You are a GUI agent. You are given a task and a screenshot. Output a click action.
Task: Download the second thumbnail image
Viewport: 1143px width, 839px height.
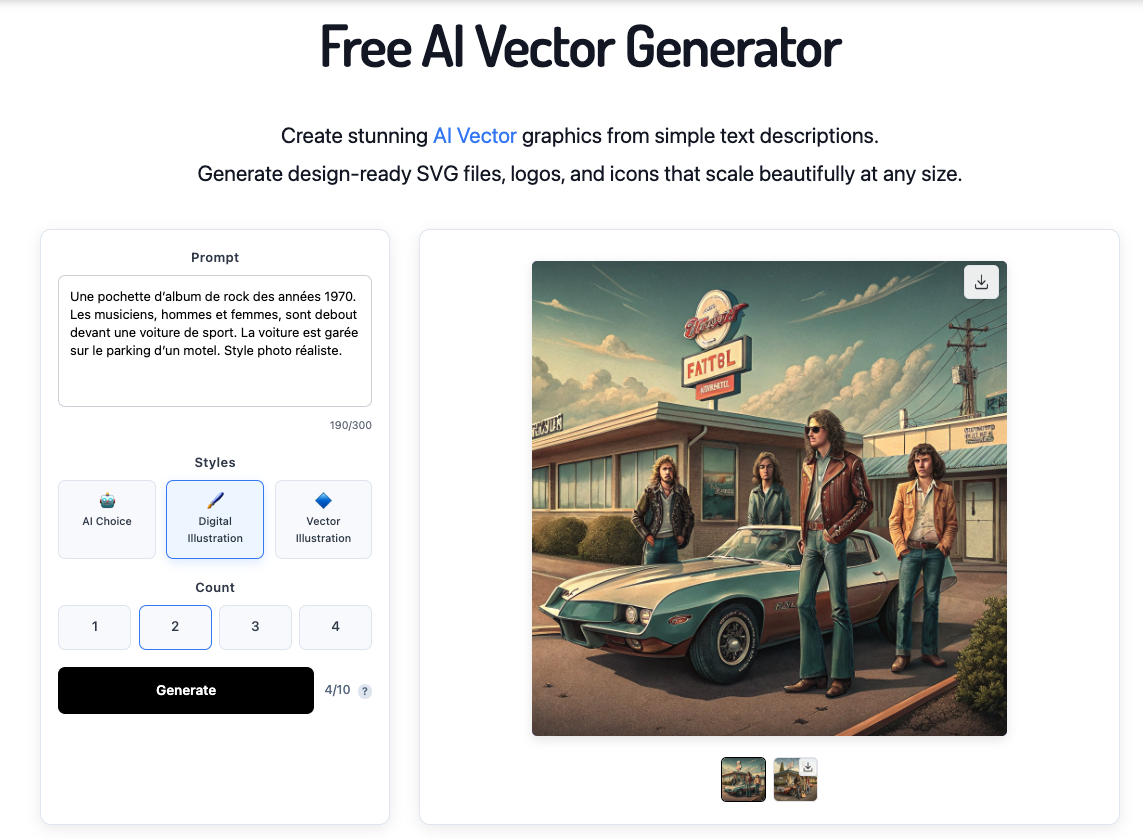808,767
